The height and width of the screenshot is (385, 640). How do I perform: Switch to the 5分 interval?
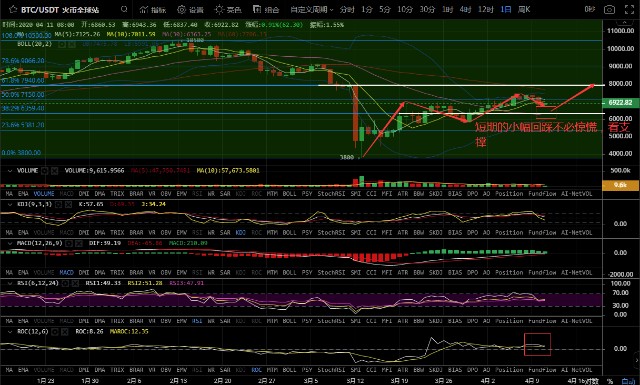384,9
